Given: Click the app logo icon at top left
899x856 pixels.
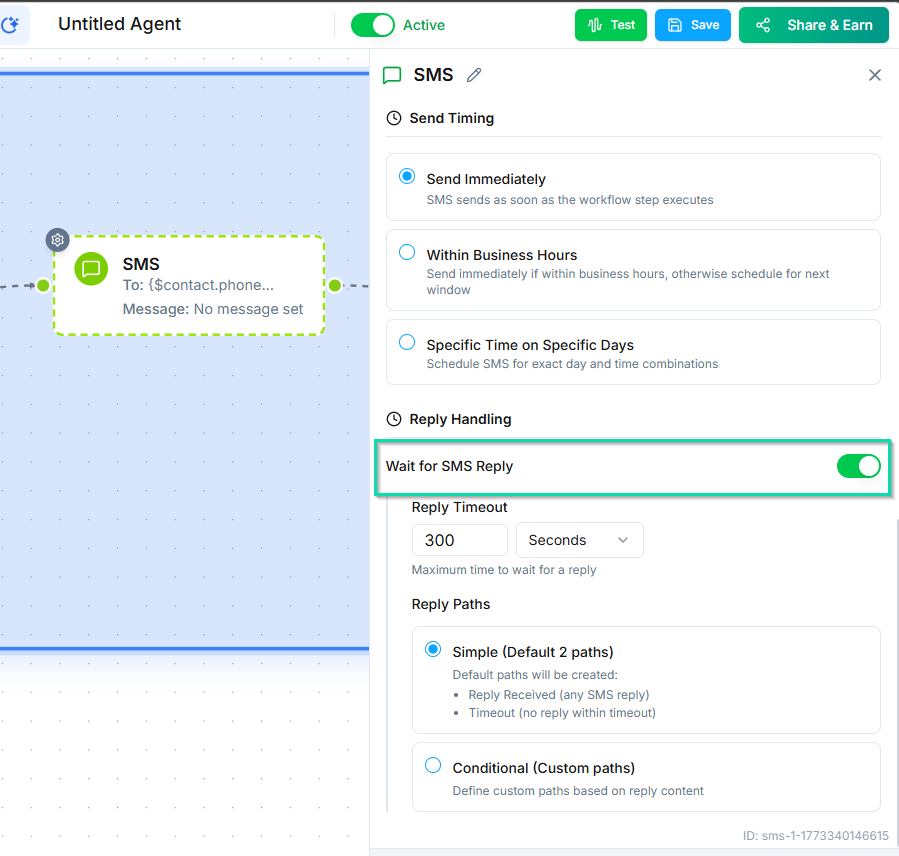Looking at the screenshot, I should pos(12,25).
